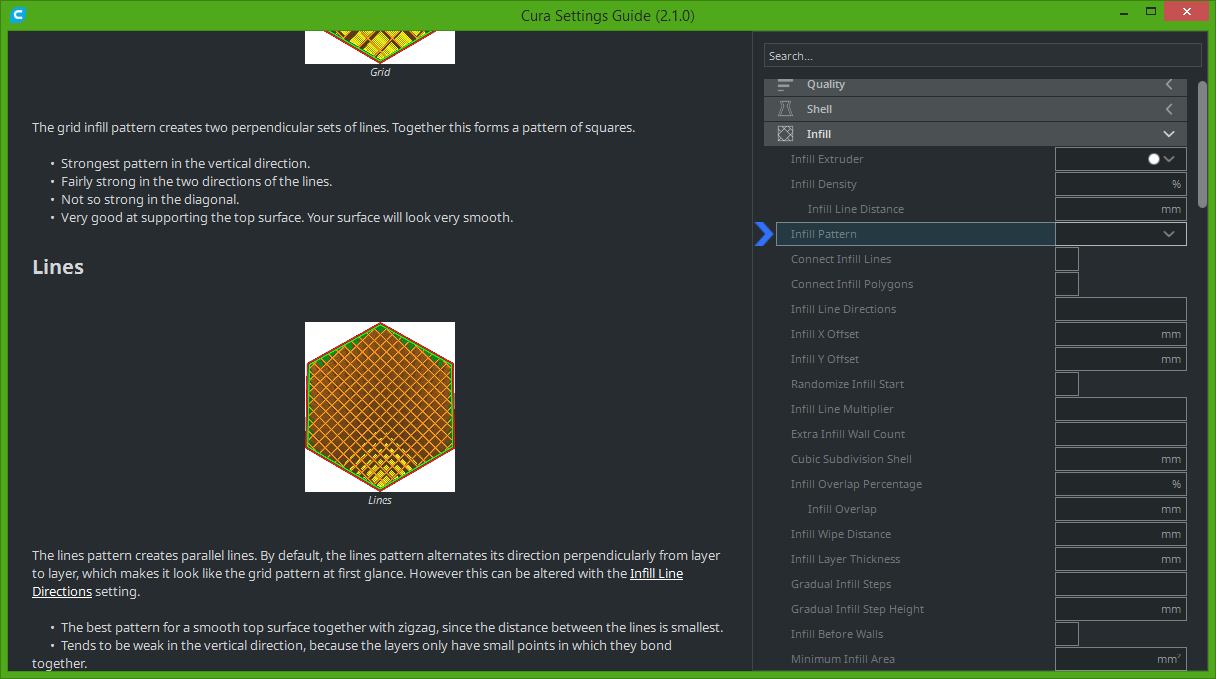Open the Infill Extruder dropdown
The width and height of the screenshot is (1216, 679).
[1170, 158]
